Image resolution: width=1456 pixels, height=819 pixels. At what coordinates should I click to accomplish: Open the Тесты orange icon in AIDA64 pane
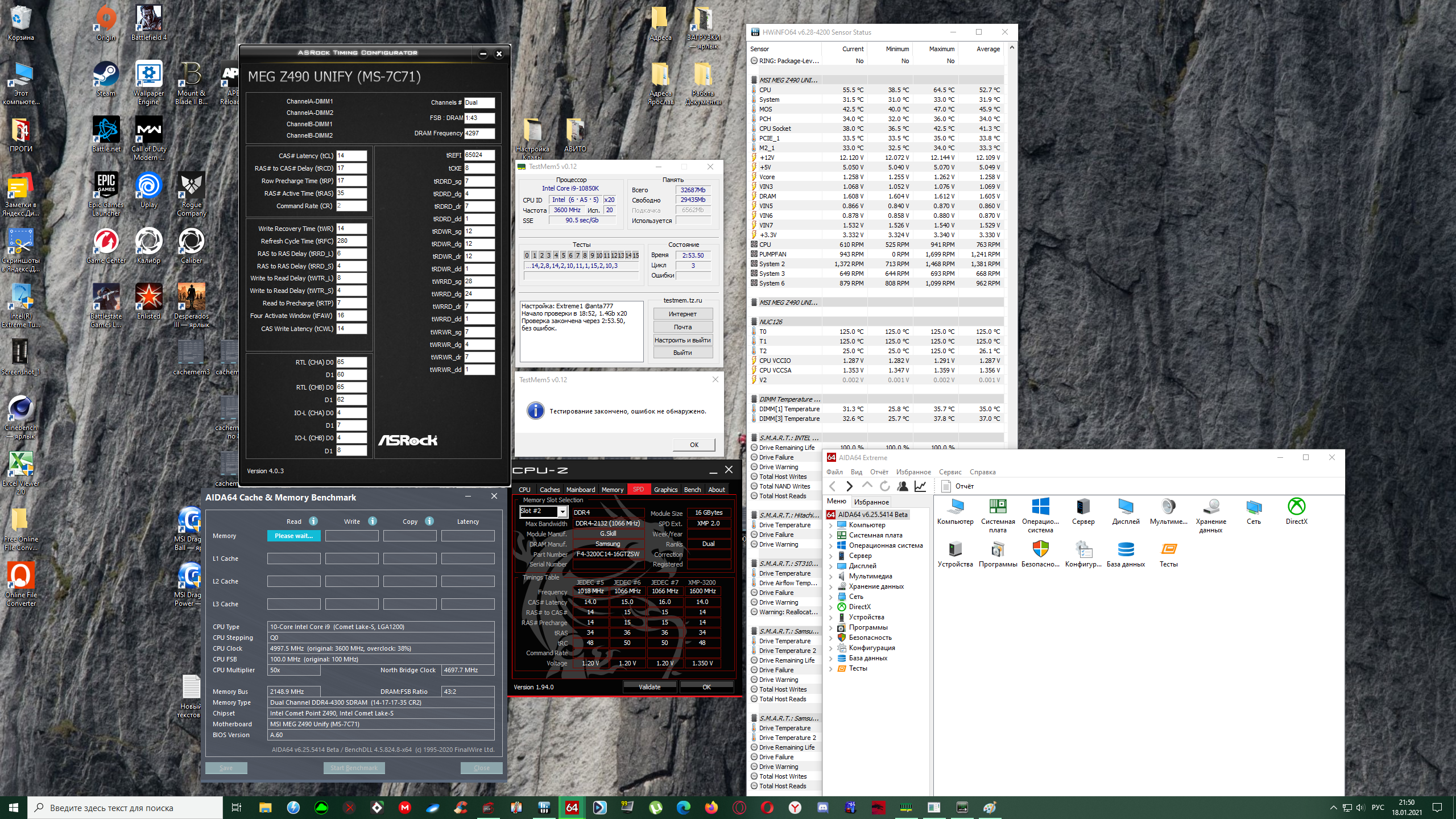(1168, 550)
